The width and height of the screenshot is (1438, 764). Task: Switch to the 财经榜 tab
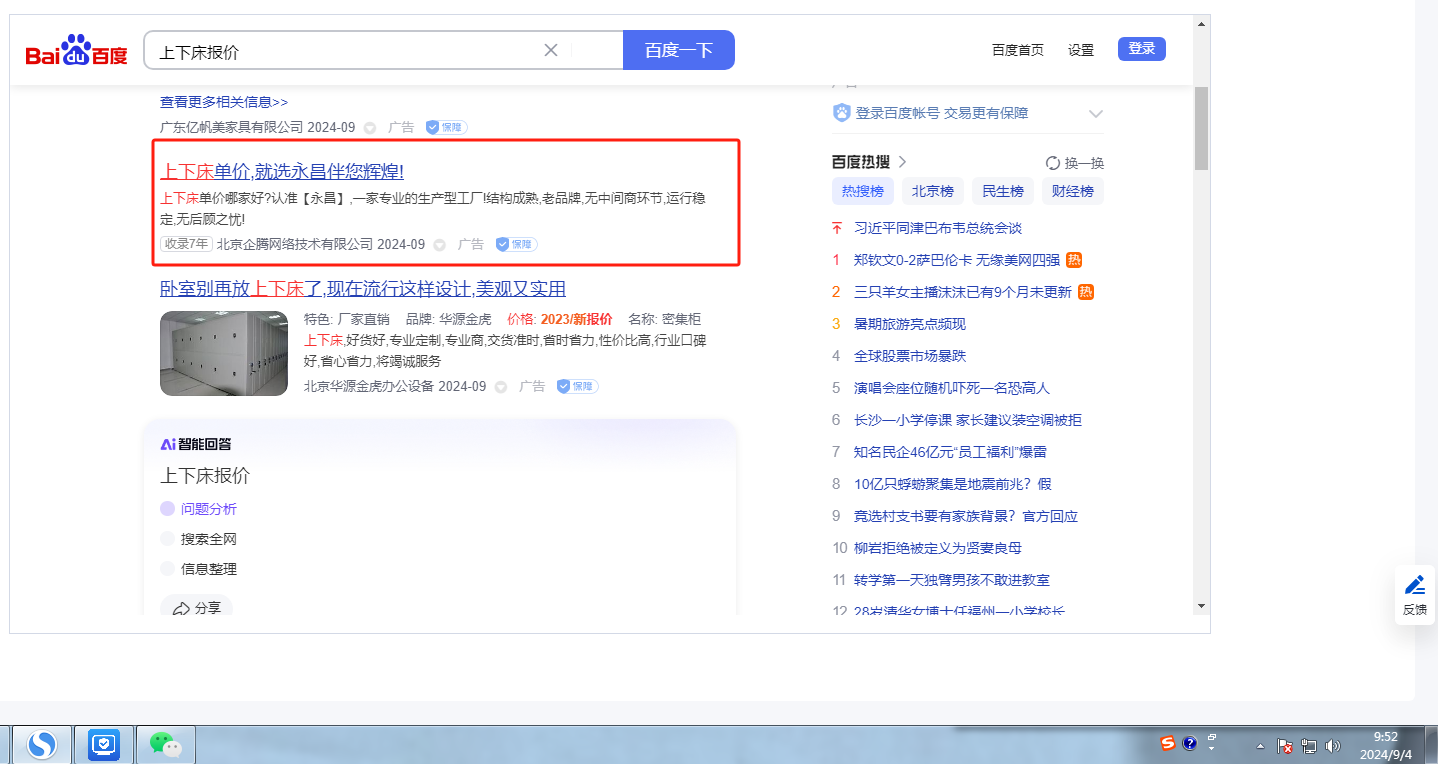coord(1072,191)
